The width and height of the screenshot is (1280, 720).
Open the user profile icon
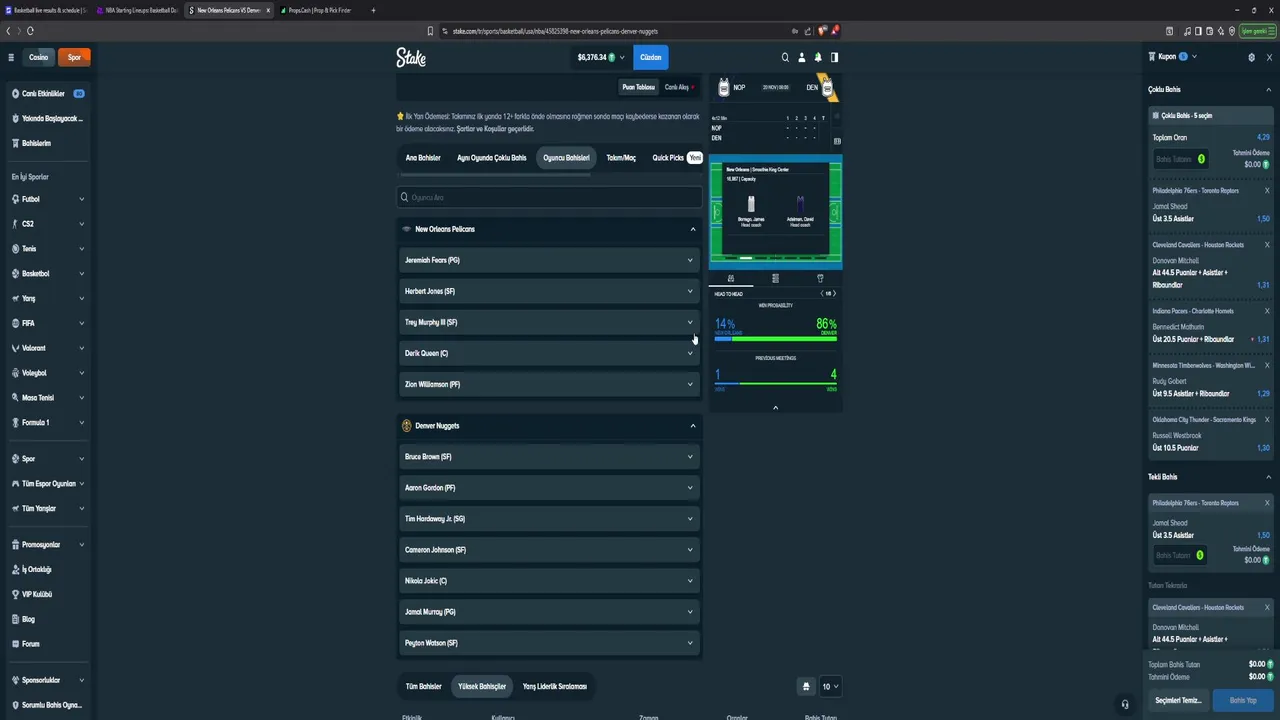click(x=801, y=57)
